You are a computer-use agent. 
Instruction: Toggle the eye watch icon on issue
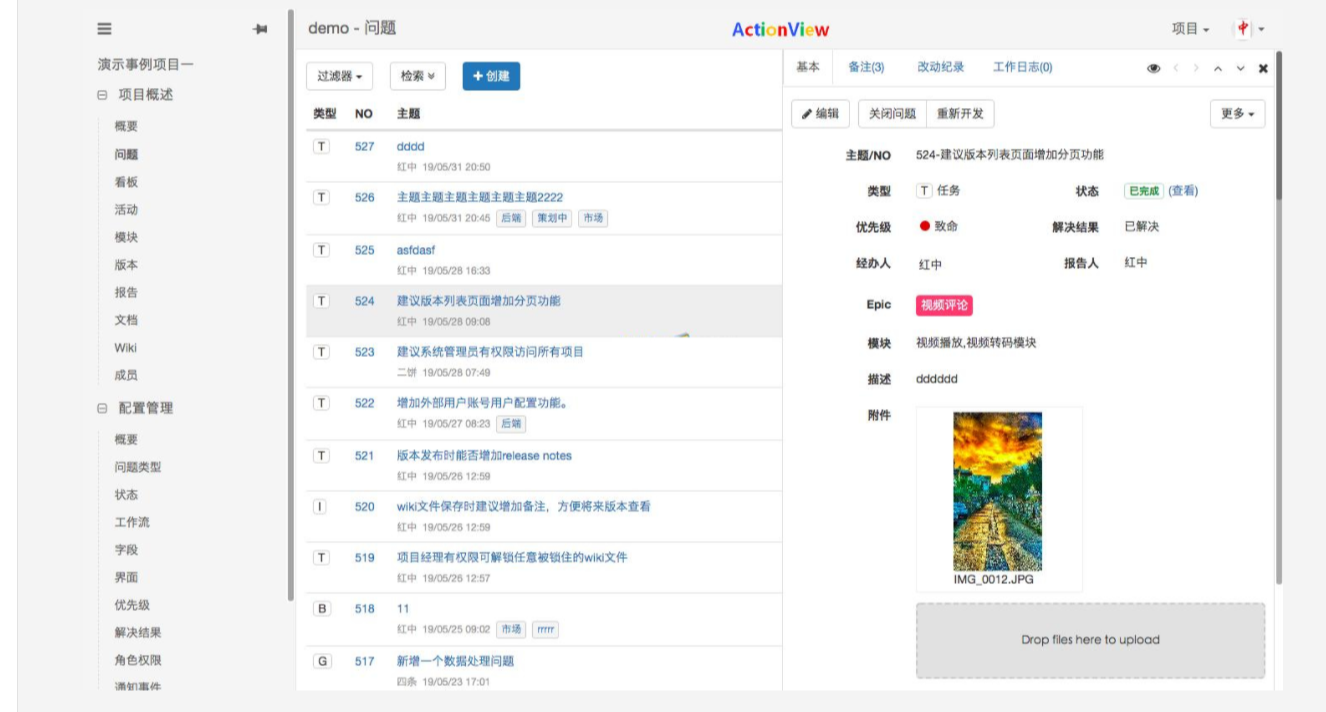tap(1153, 68)
